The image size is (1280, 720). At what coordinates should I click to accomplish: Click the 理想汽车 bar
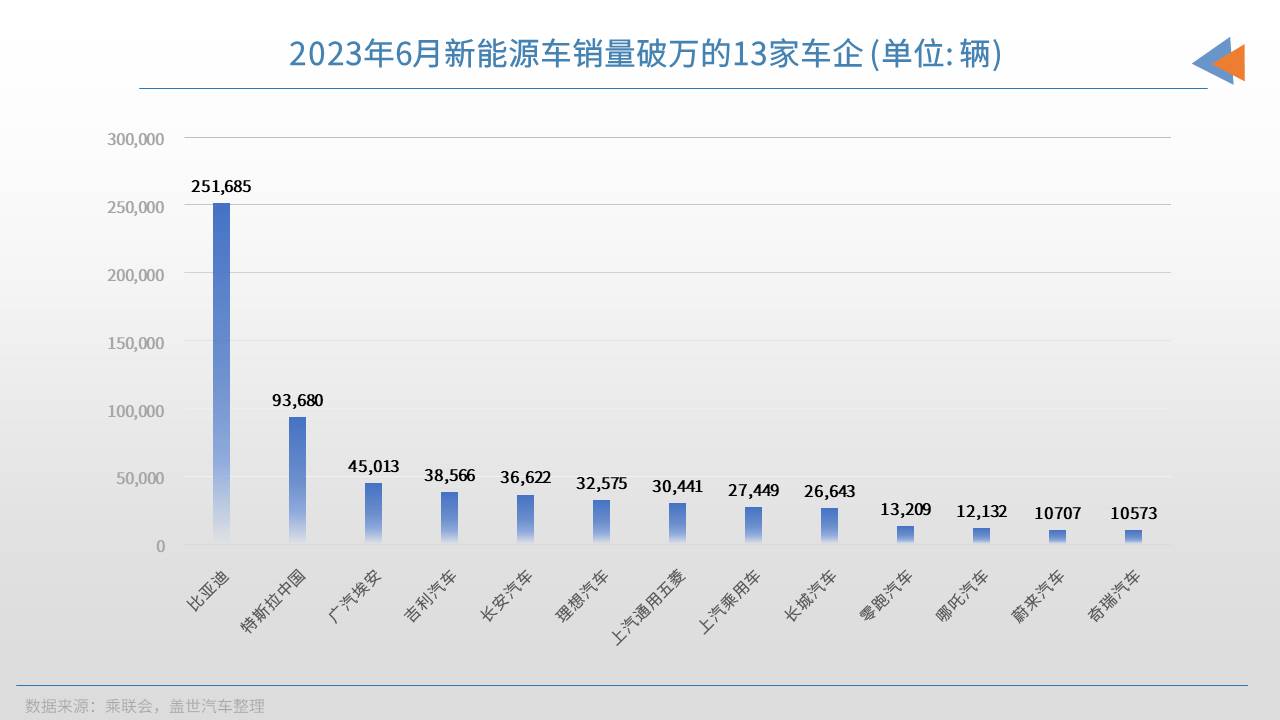(601, 522)
